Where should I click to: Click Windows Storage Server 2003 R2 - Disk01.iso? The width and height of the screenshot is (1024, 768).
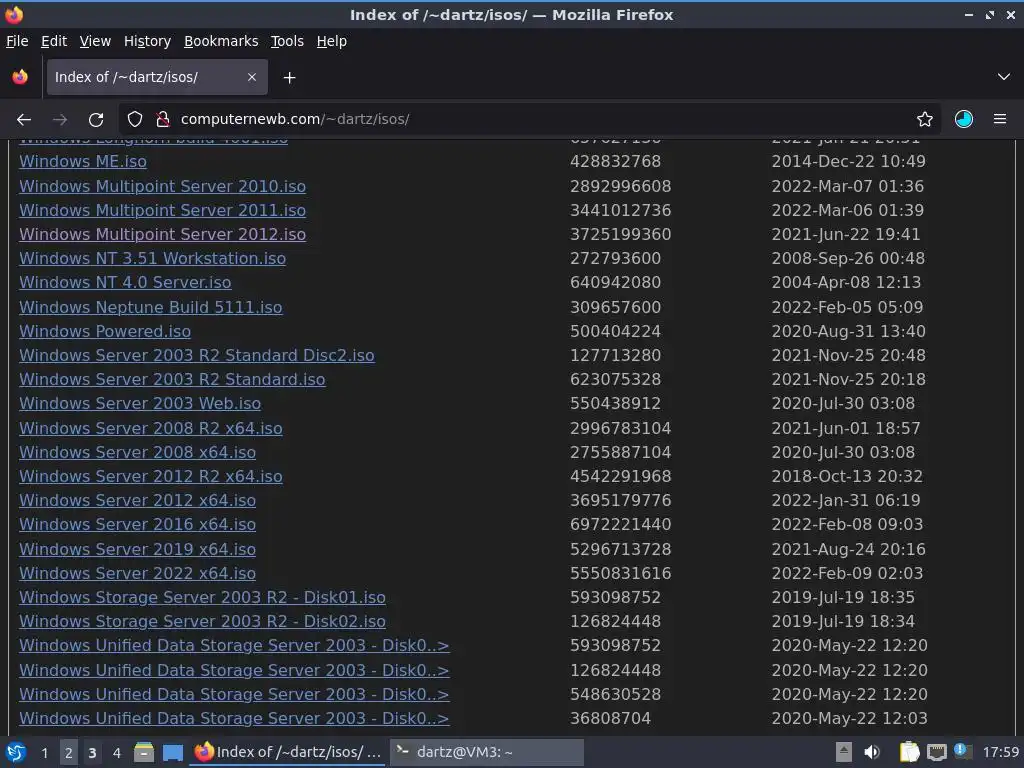[202, 598]
